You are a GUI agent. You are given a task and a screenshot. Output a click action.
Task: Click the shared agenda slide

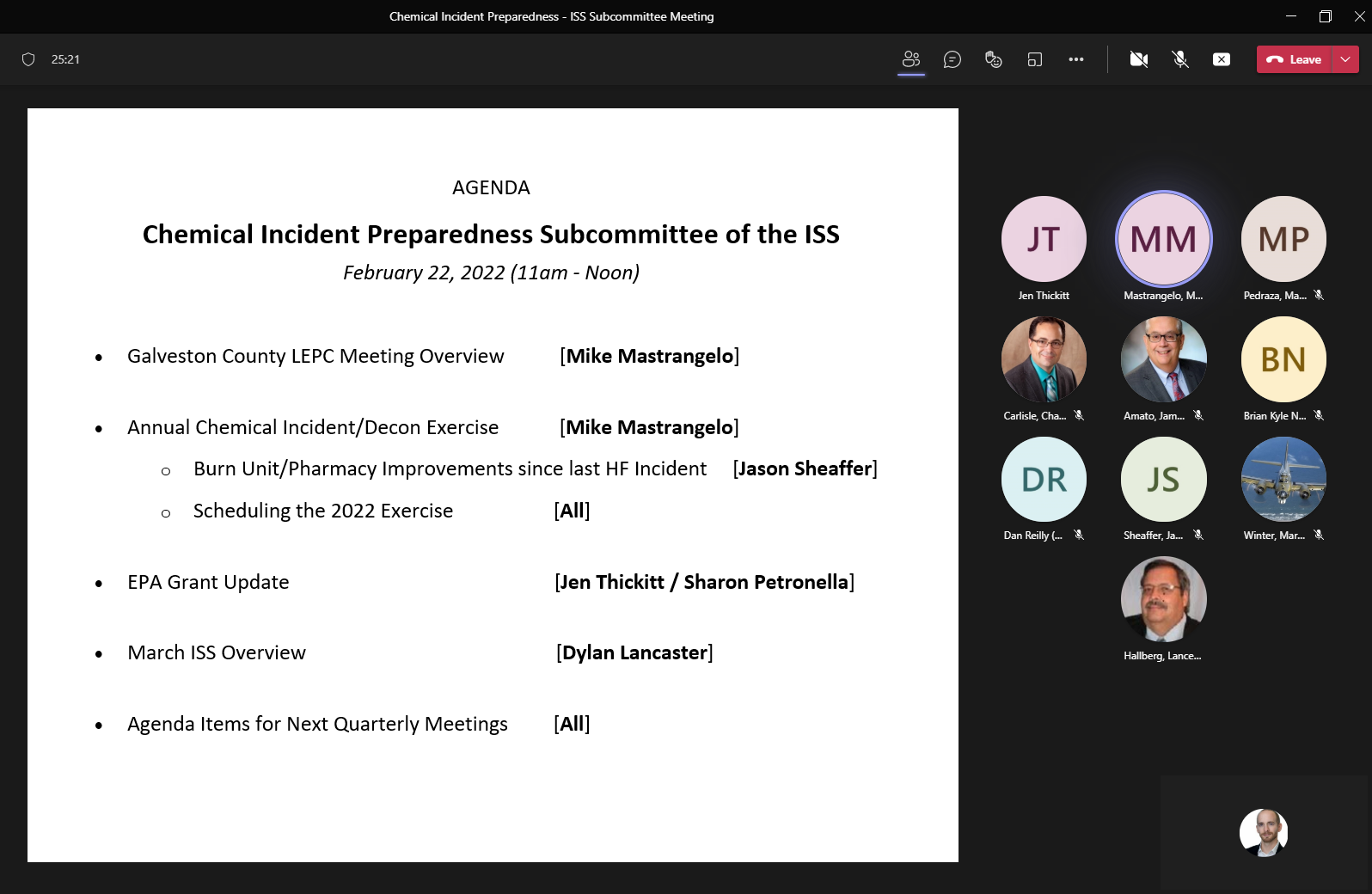point(493,485)
